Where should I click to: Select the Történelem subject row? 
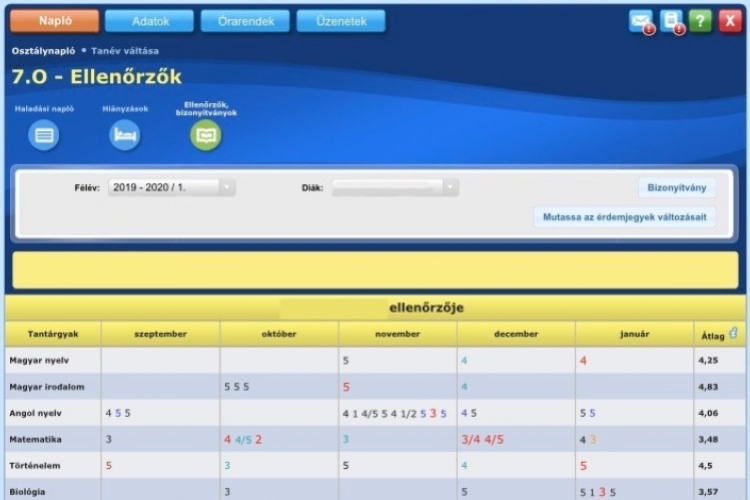click(x=375, y=466)
